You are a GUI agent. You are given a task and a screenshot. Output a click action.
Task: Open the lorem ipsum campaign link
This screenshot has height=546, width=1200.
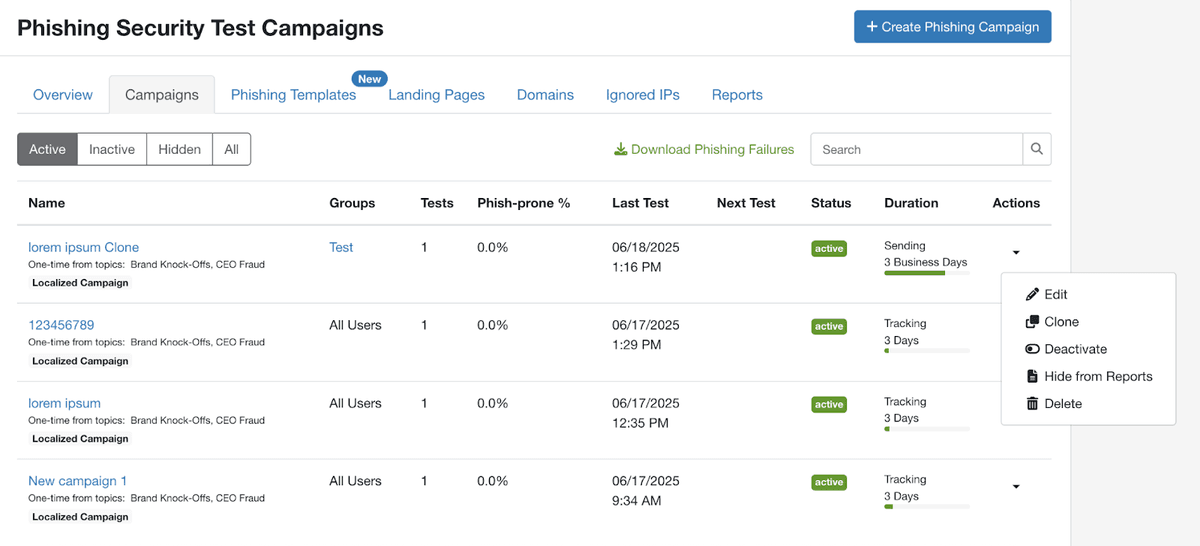[65, 403]
